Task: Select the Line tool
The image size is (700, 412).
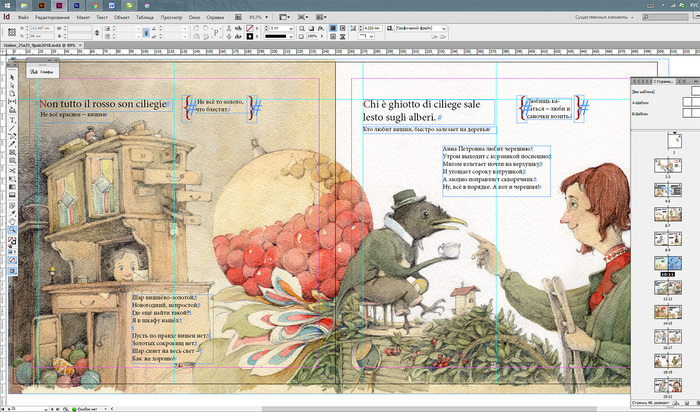Action: tap(11, 129)
